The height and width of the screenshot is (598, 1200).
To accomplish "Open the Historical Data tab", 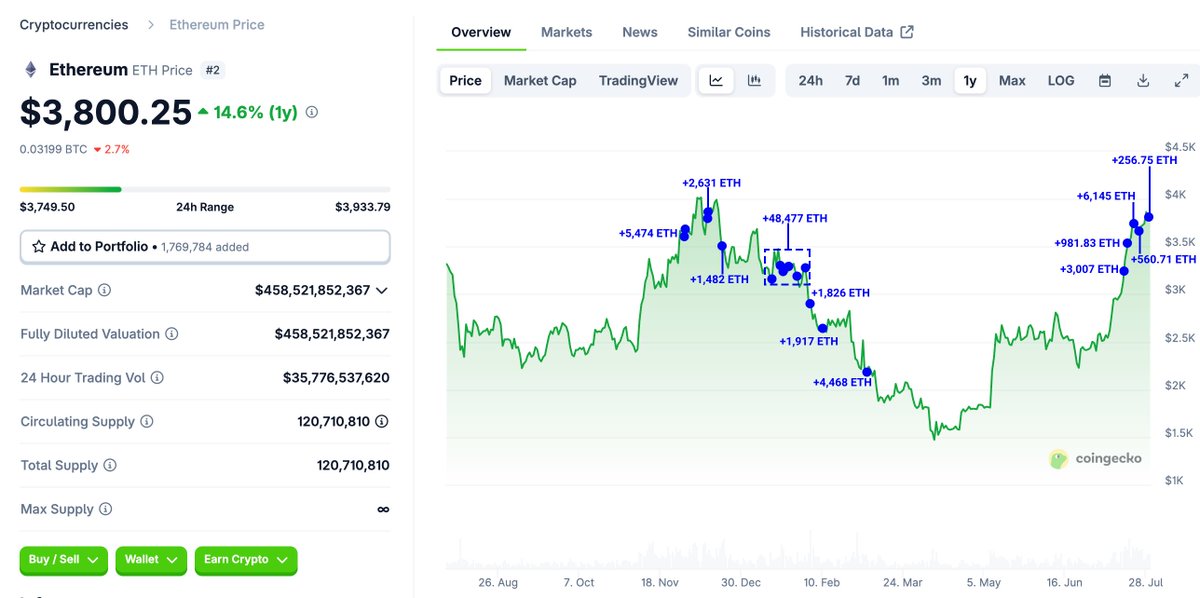I will pyautogui.click(x=857, y=32).
